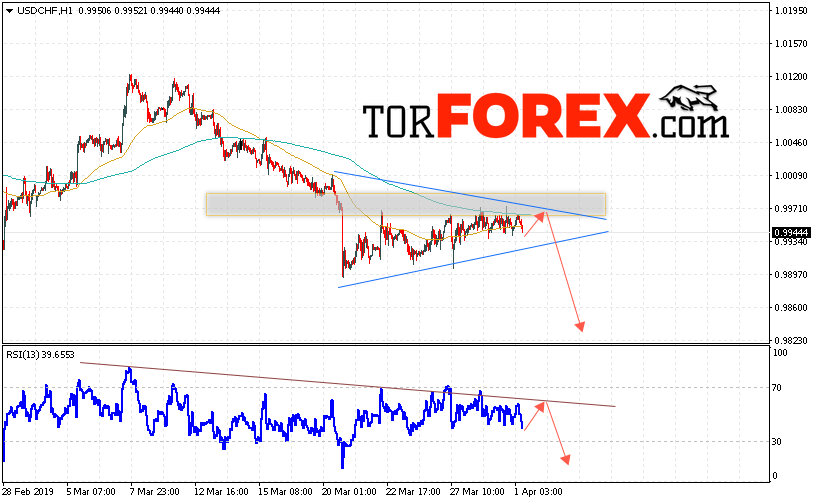Click the 0.98230 price axis label
Viewport: 815px width, 503px height.
pyautogui.click(x=791, y=340)
